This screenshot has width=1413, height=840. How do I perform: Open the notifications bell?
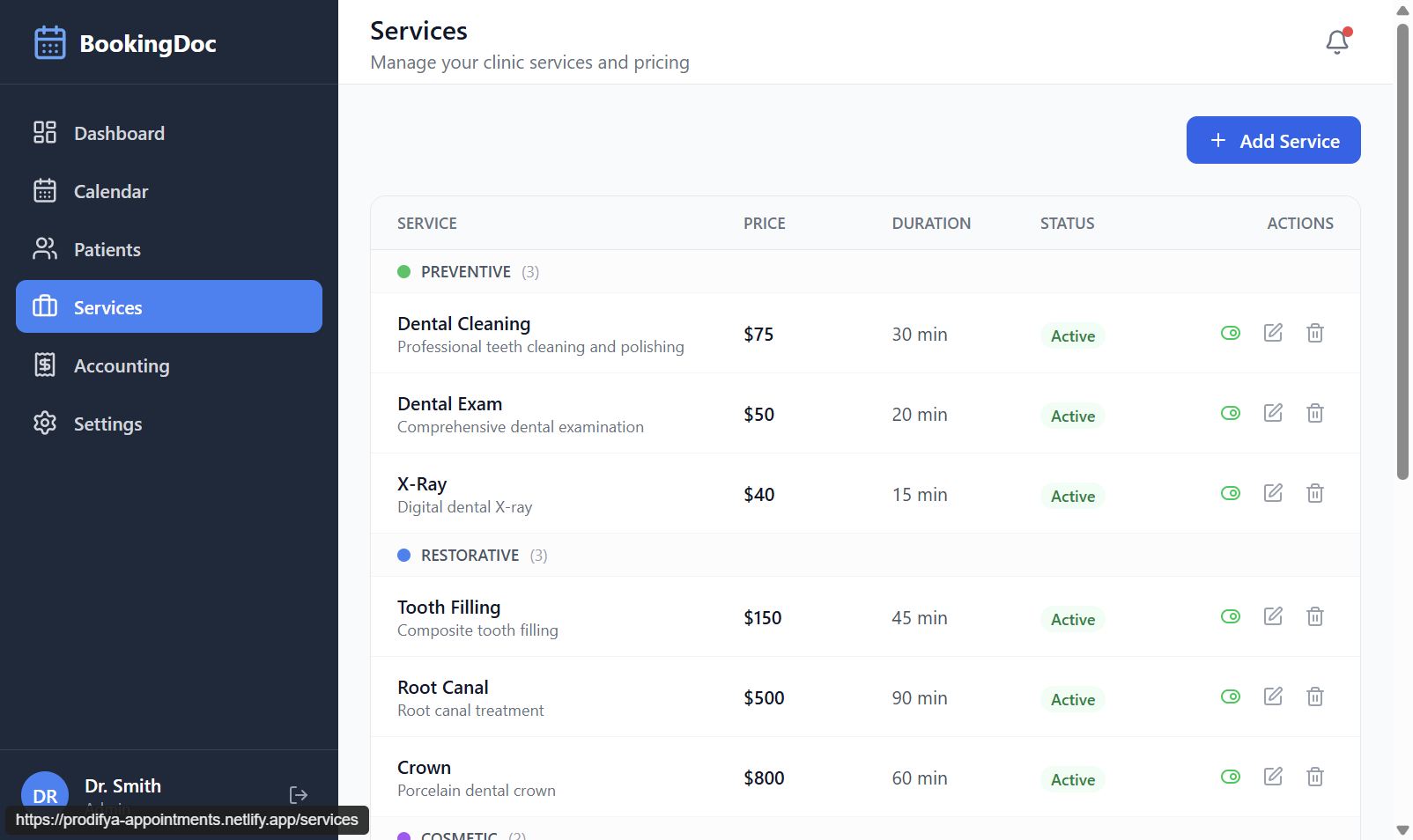(x=1337, y=41)
